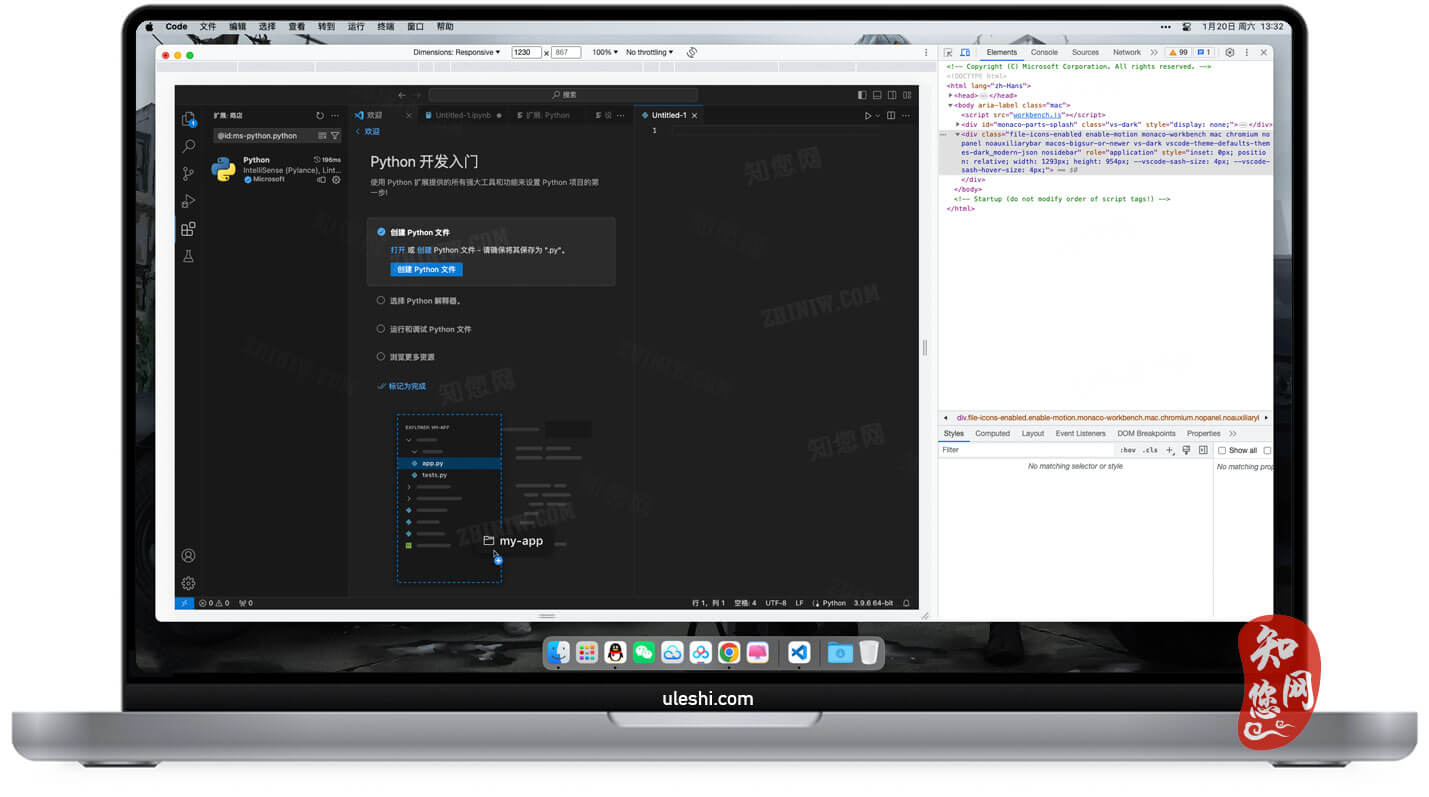Add new style rule plus icon
Image resolution: width=1429 pixels, height=797 pixels.
(1170, 450)
